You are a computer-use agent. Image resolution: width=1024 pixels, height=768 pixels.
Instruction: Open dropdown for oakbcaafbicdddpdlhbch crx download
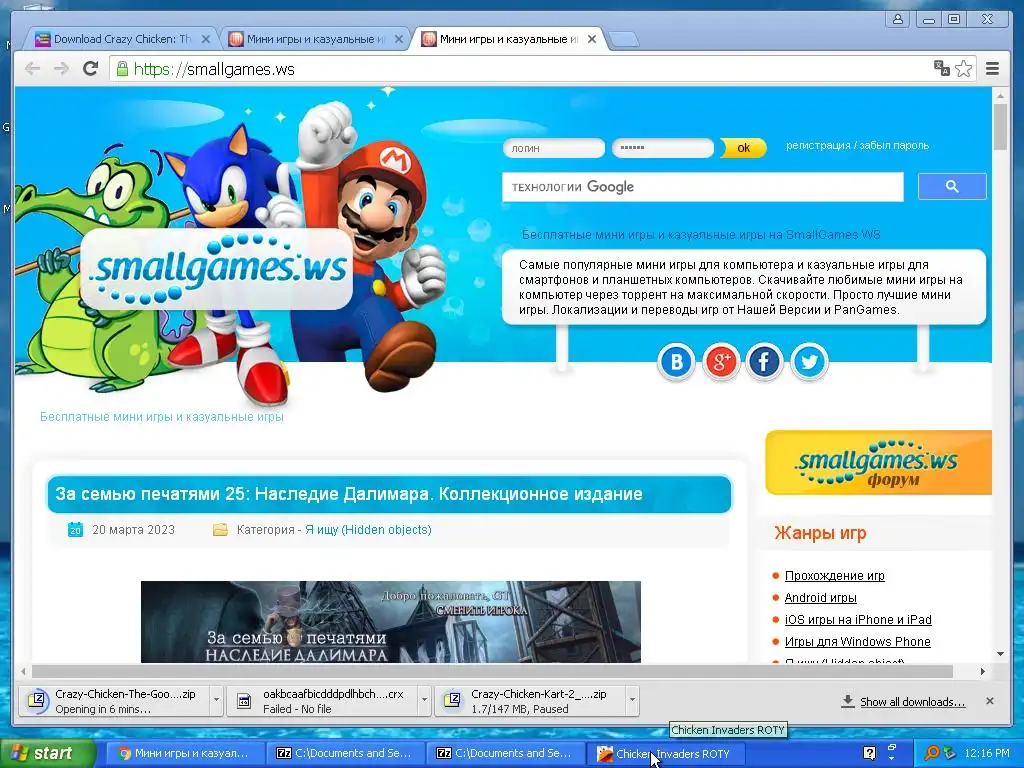click(x=424, y=700)
